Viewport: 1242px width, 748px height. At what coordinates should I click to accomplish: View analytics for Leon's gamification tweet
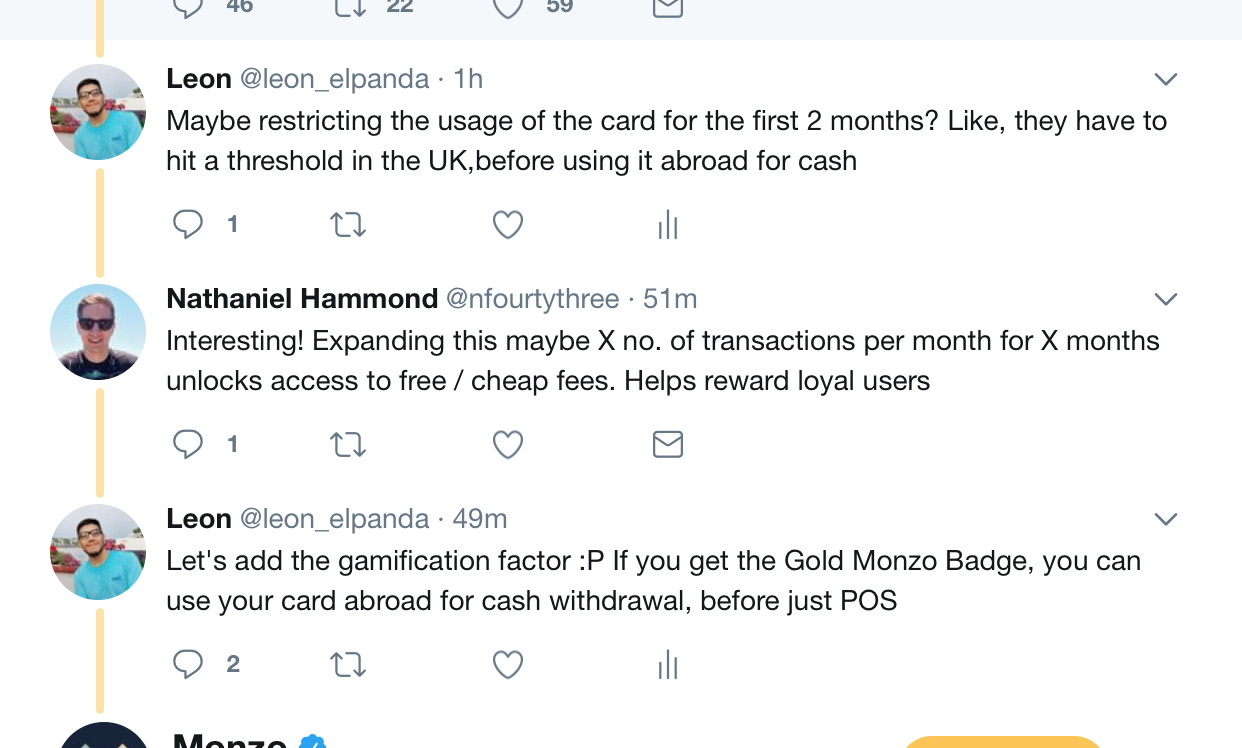[x=667, y=665]
